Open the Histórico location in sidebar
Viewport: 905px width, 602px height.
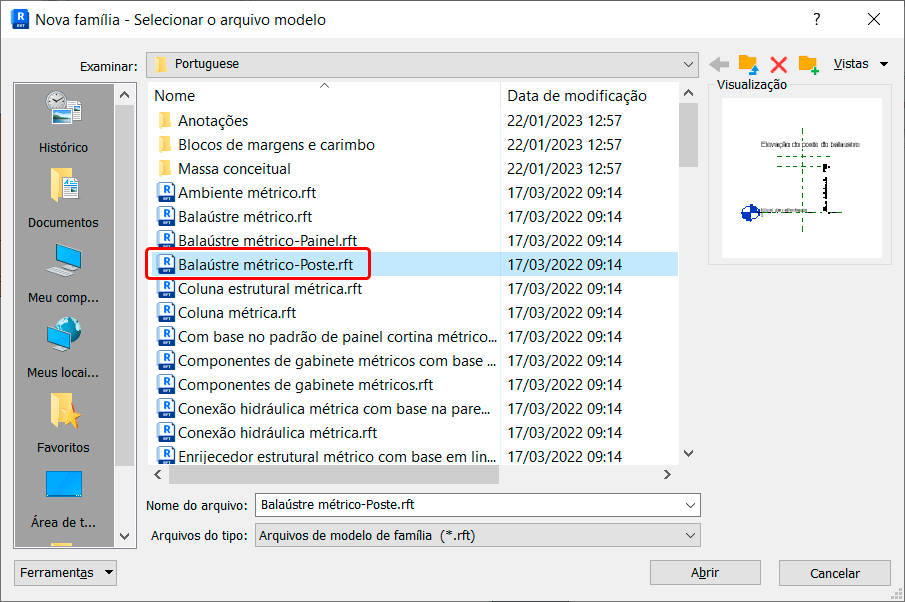63,122
